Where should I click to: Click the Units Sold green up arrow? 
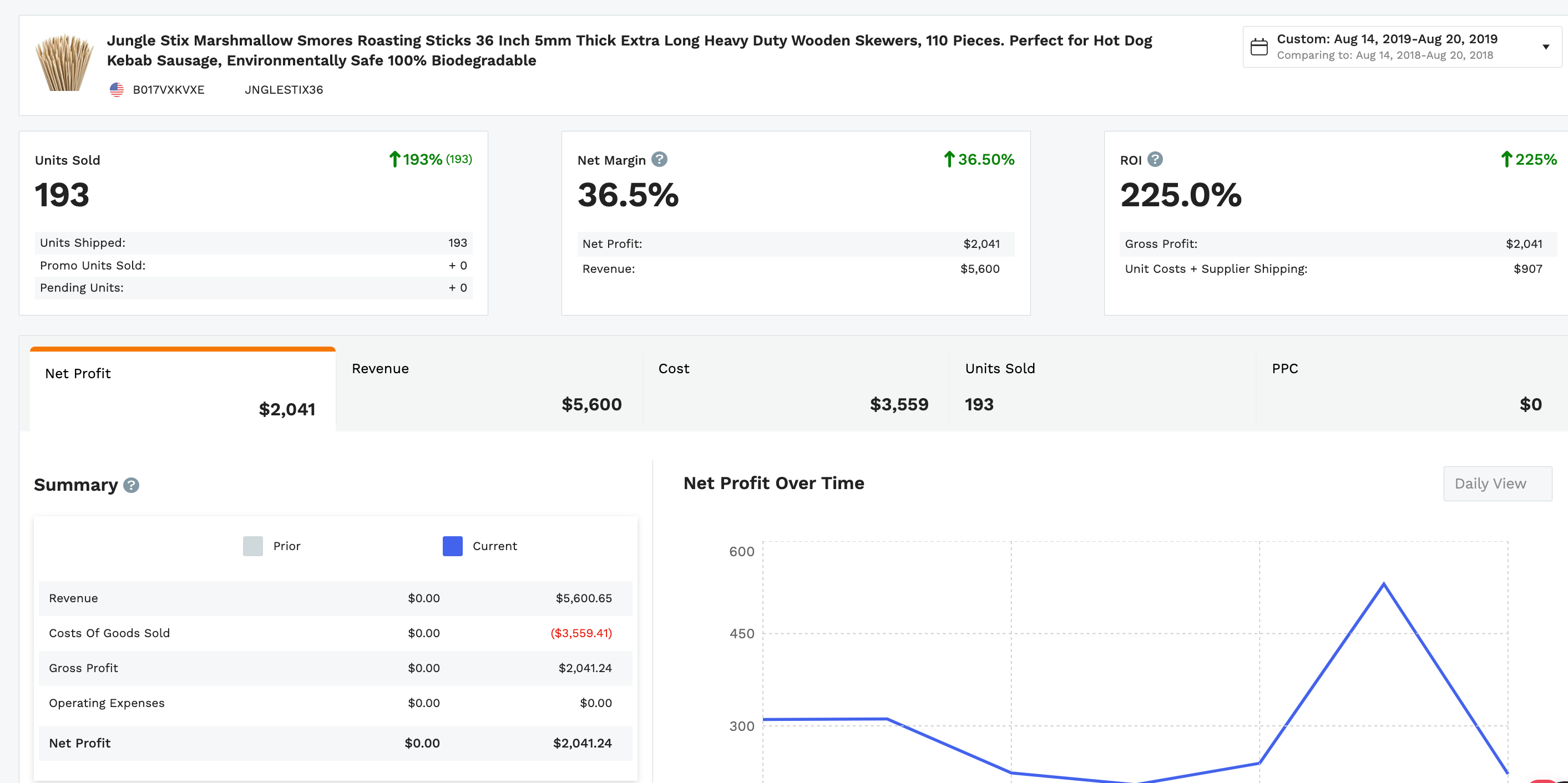coord(394,159)
